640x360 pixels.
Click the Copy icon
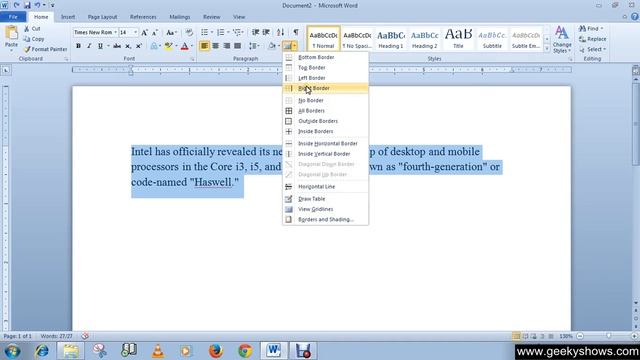pos(27,39)
